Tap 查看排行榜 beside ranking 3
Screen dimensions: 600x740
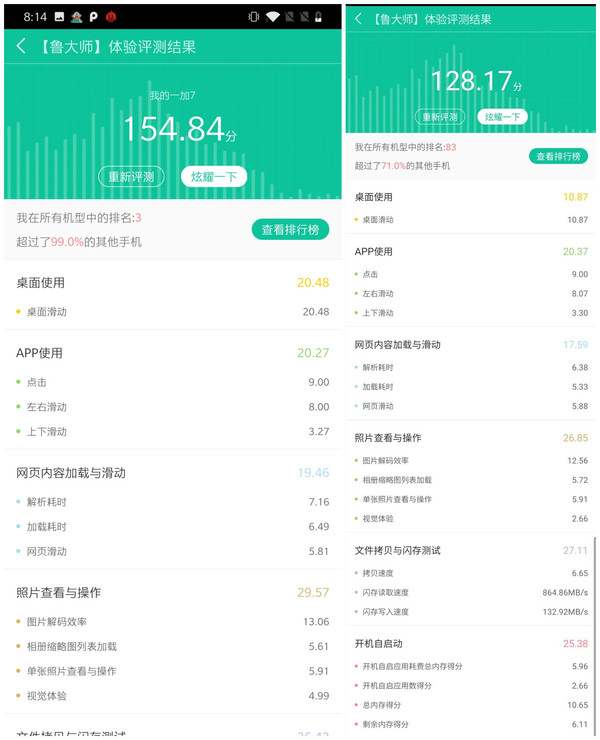coord(290,229)
